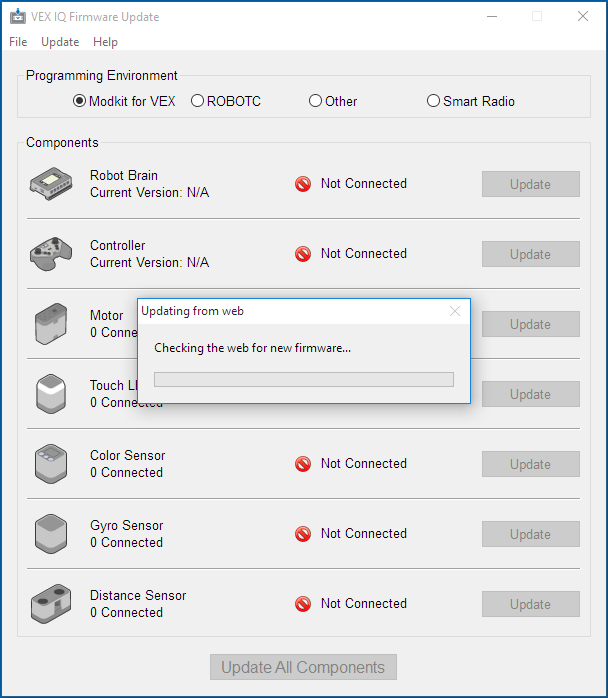Click the Gyro Sensor component icon
Viewport: 608px width, 698px height.
pos(51,534)
